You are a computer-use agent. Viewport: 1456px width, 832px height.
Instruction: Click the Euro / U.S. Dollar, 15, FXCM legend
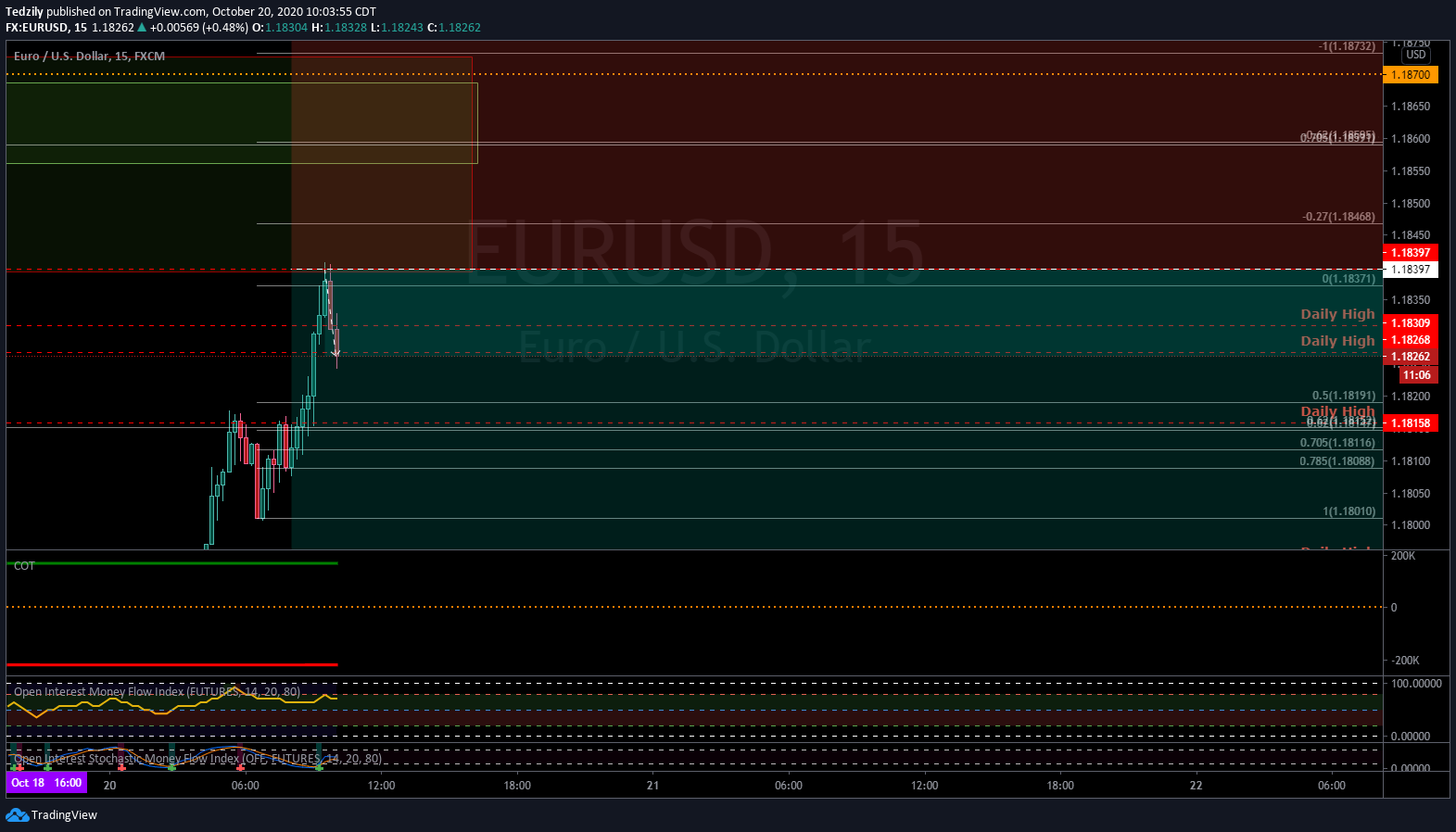click(x=89, y=57)
